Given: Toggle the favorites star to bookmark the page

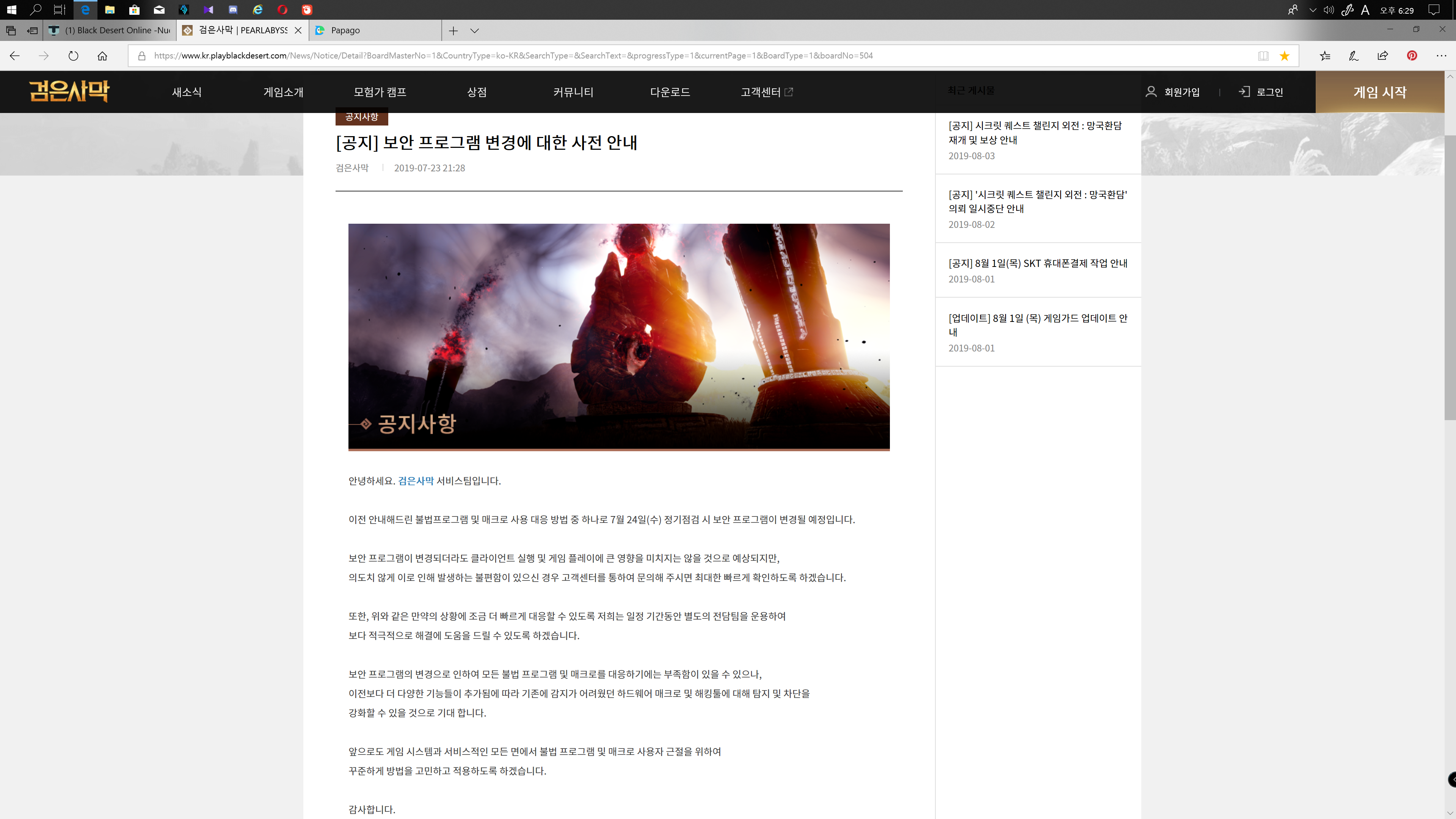Looking at the screenshot, I should coord(1285,55).
